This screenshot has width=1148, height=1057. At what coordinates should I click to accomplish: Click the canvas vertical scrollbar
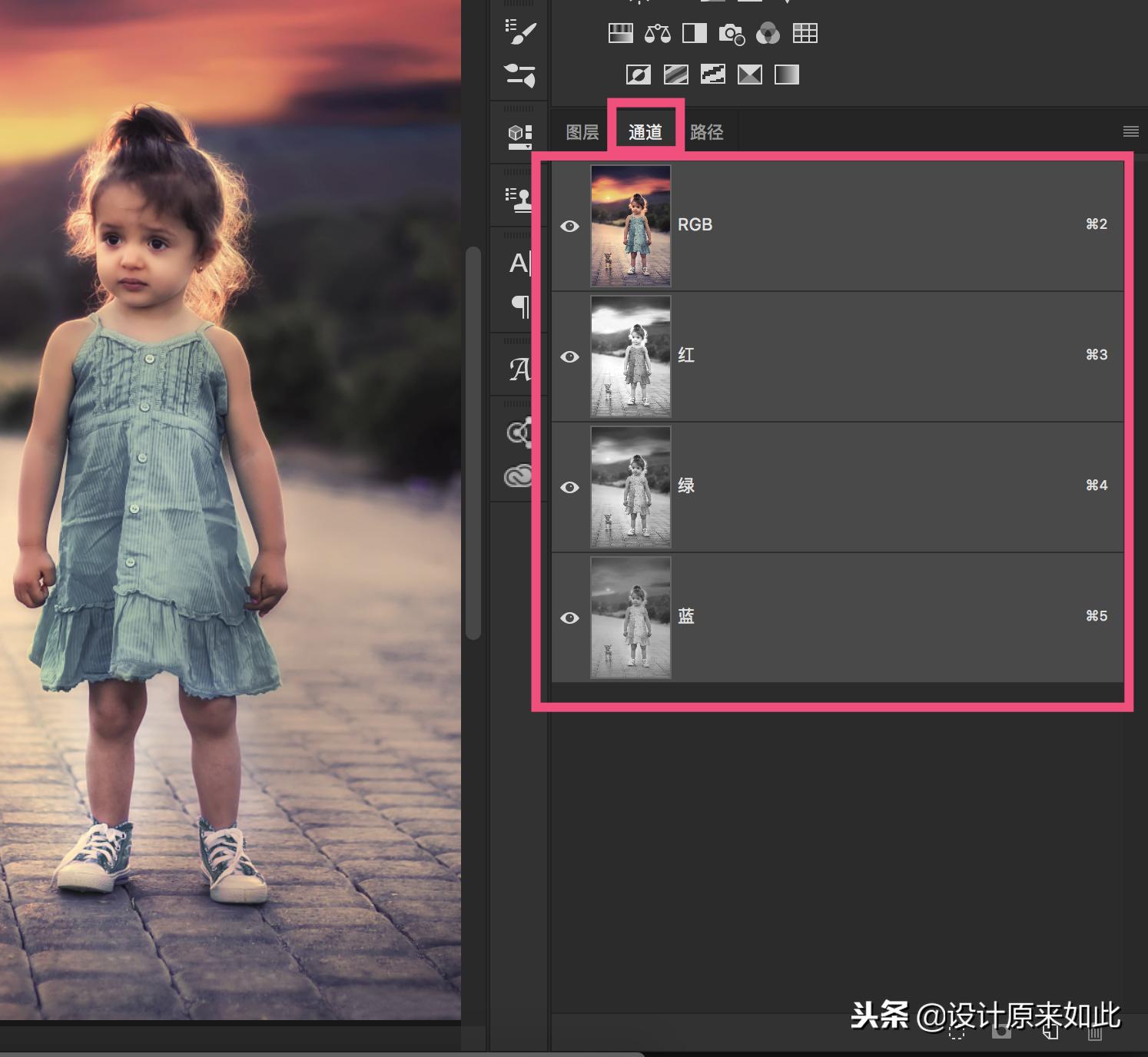pos(473,442)
